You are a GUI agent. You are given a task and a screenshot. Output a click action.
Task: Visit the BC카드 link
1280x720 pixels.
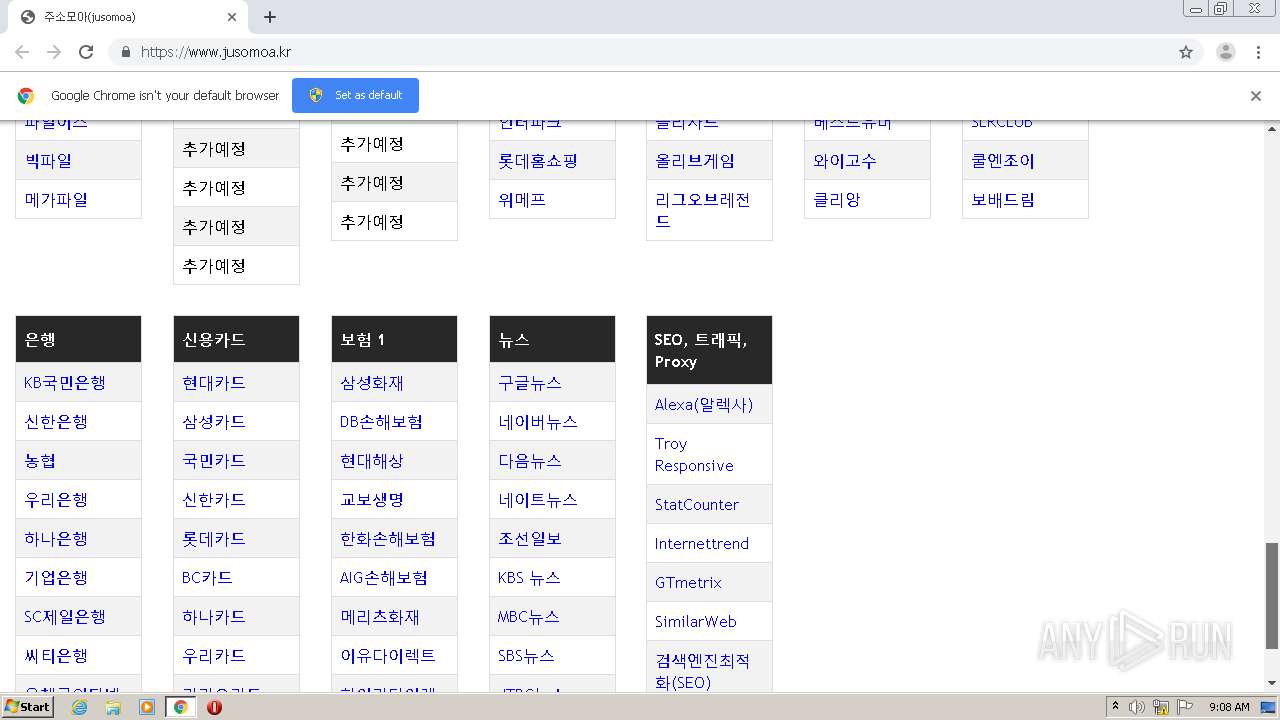tap(207, 577)
